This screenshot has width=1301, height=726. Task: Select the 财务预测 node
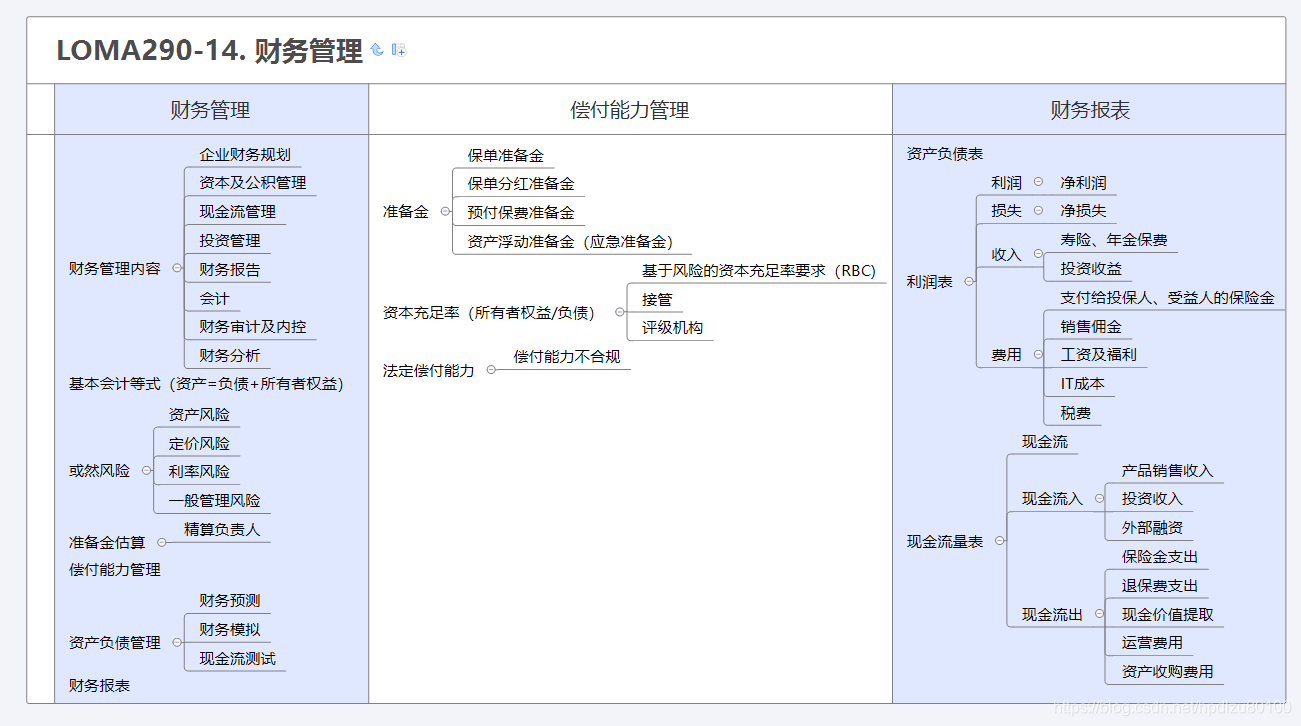point(229,601)
